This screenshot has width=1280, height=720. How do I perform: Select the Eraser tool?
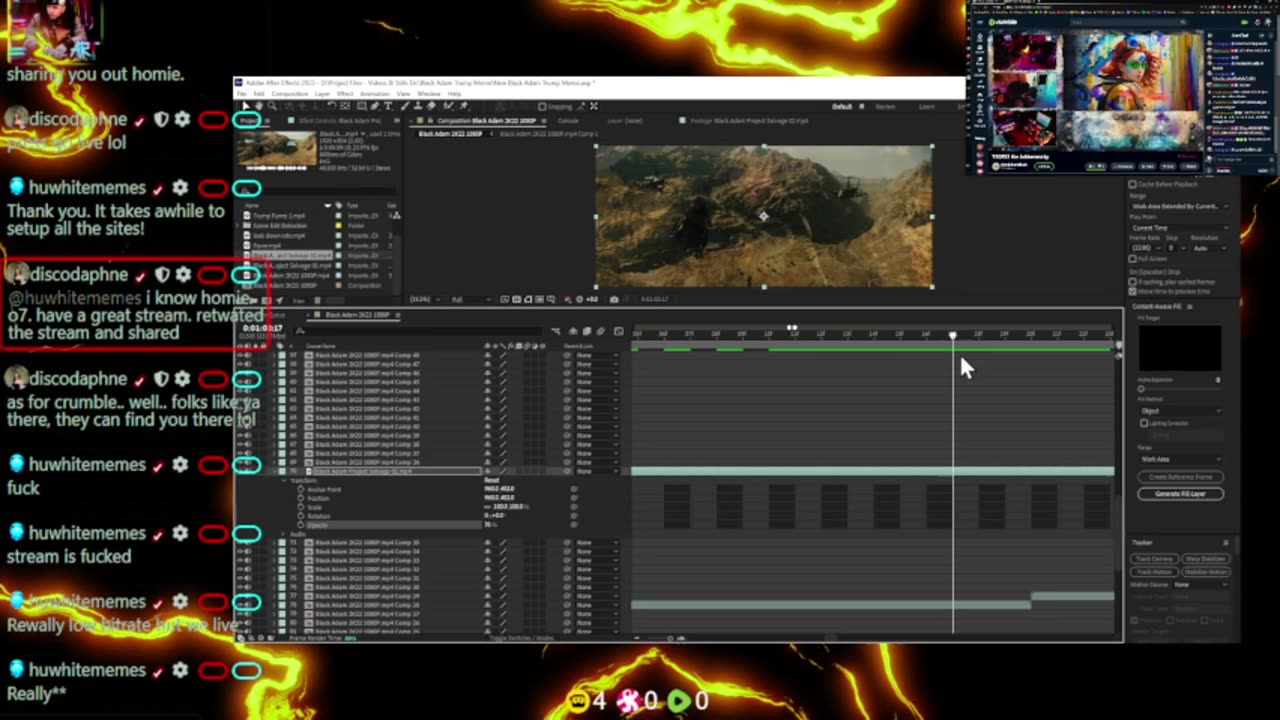(x=431, y=106)
